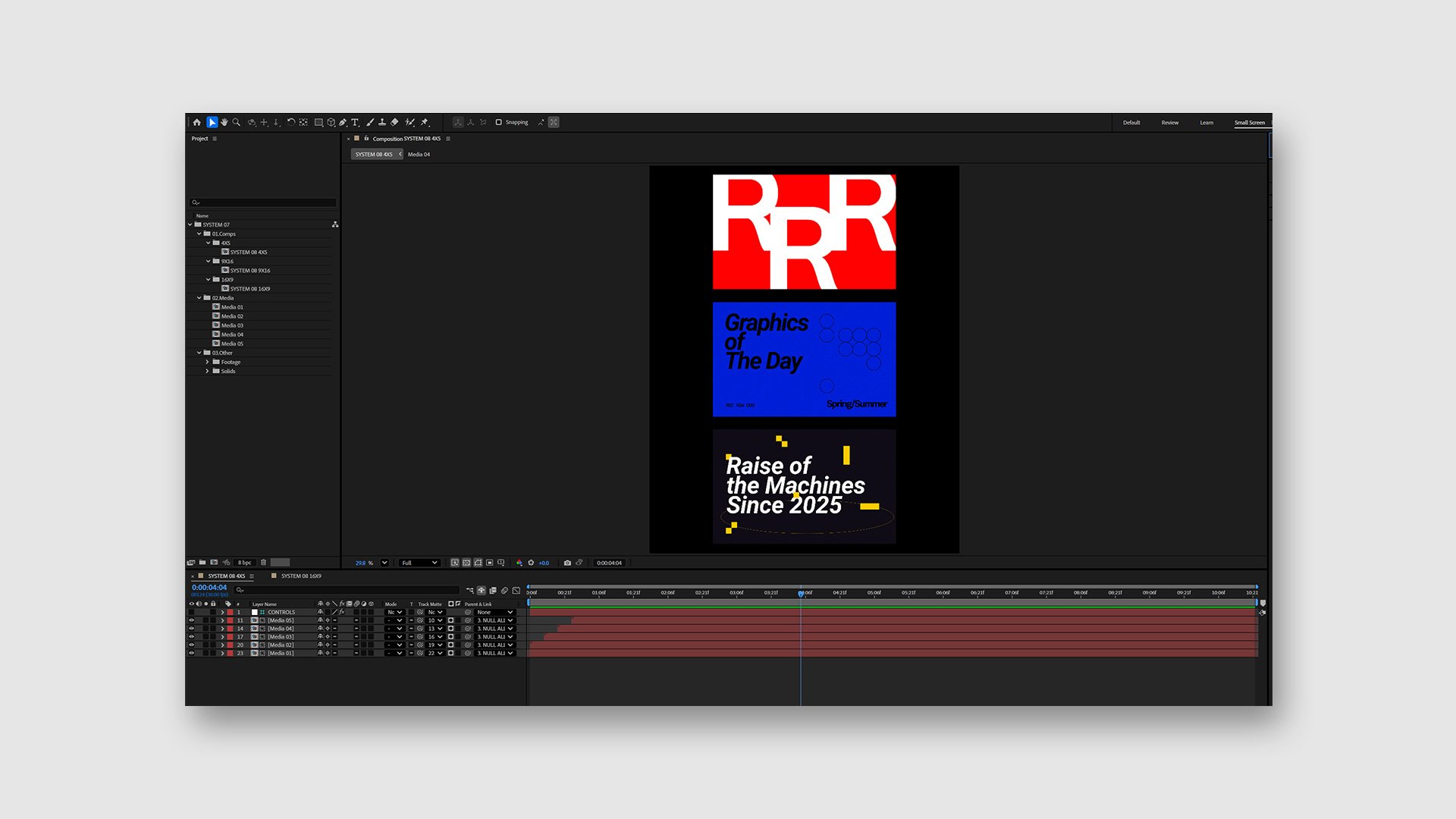
Task: Click the show channel RGB icon
Action: point(519,563)
